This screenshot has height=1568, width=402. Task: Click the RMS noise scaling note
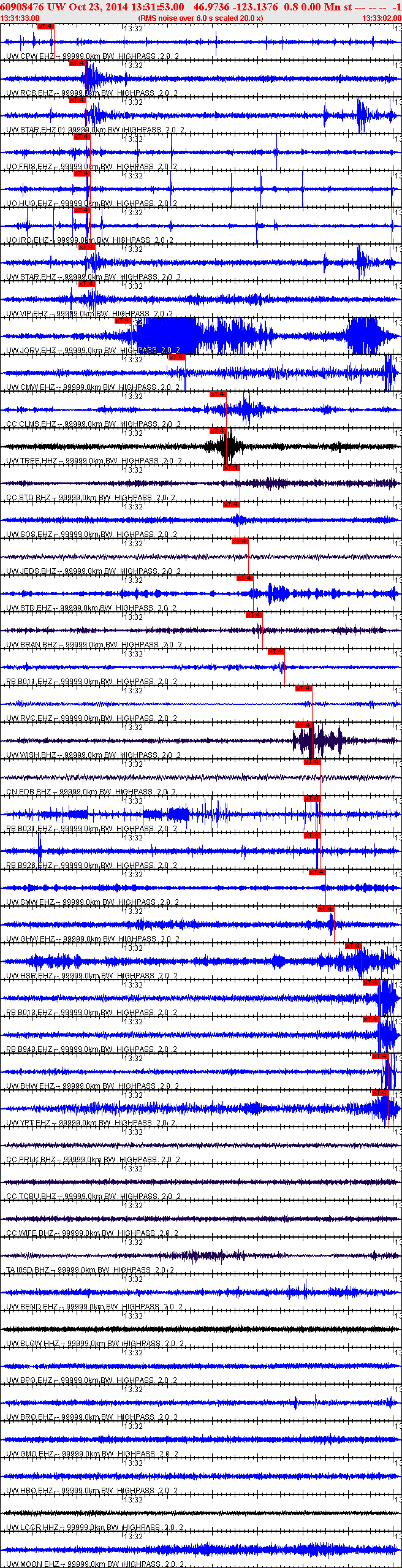click(x=200, y=18)
